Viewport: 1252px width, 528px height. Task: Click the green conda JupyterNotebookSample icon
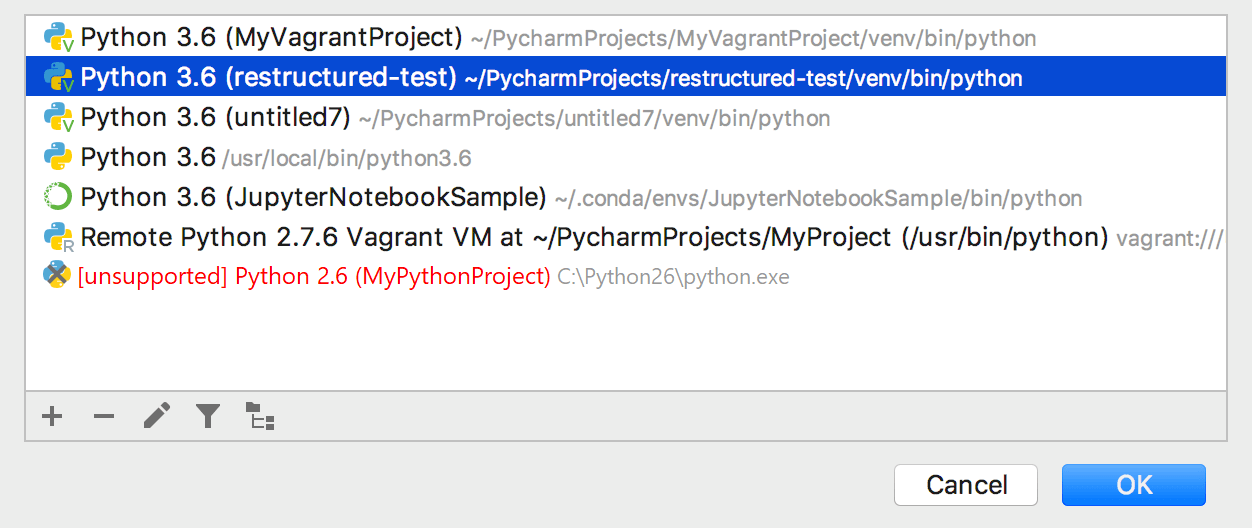tap(59, 197)
